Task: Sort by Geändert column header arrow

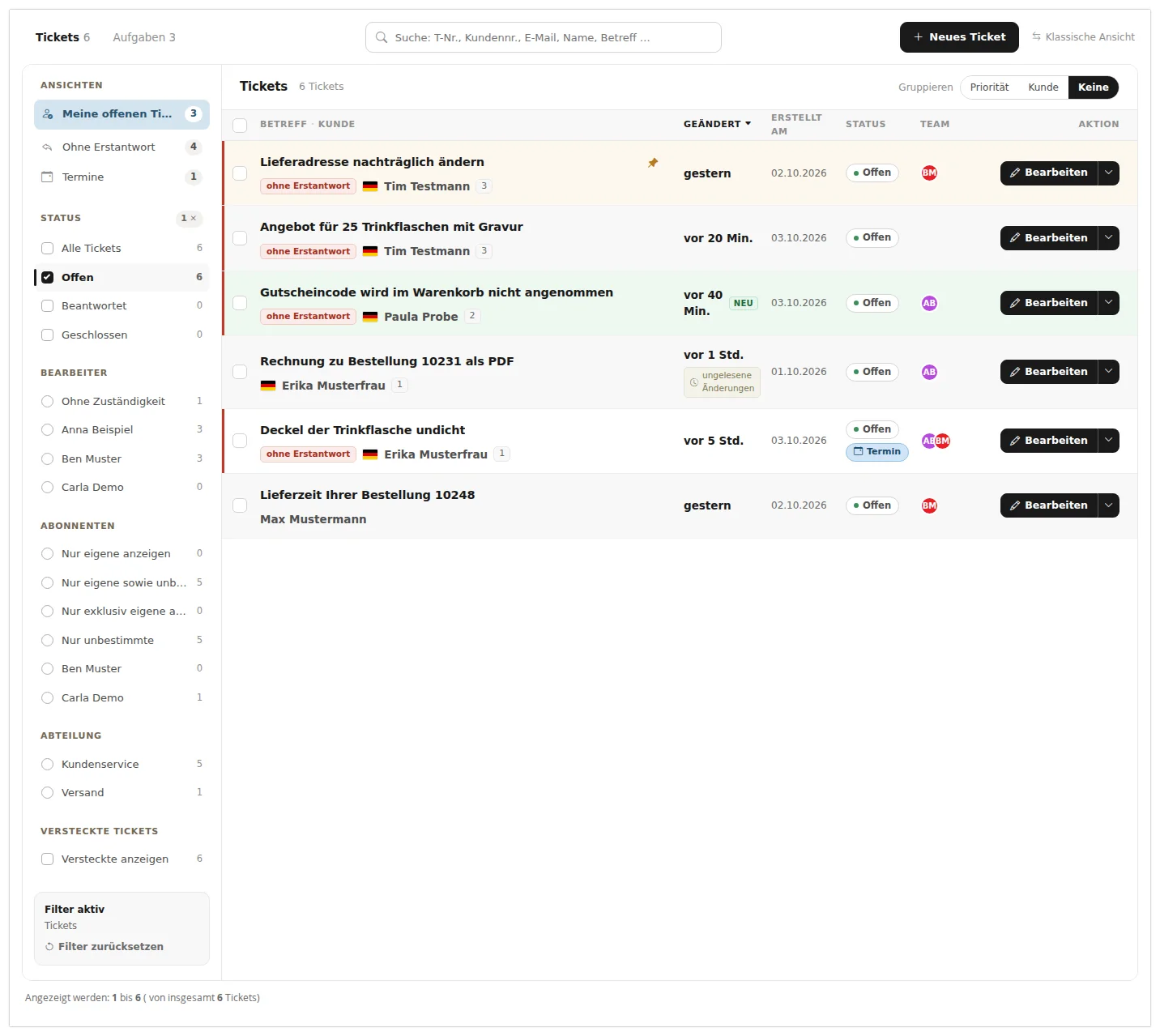Action: [x=748, y=124]
